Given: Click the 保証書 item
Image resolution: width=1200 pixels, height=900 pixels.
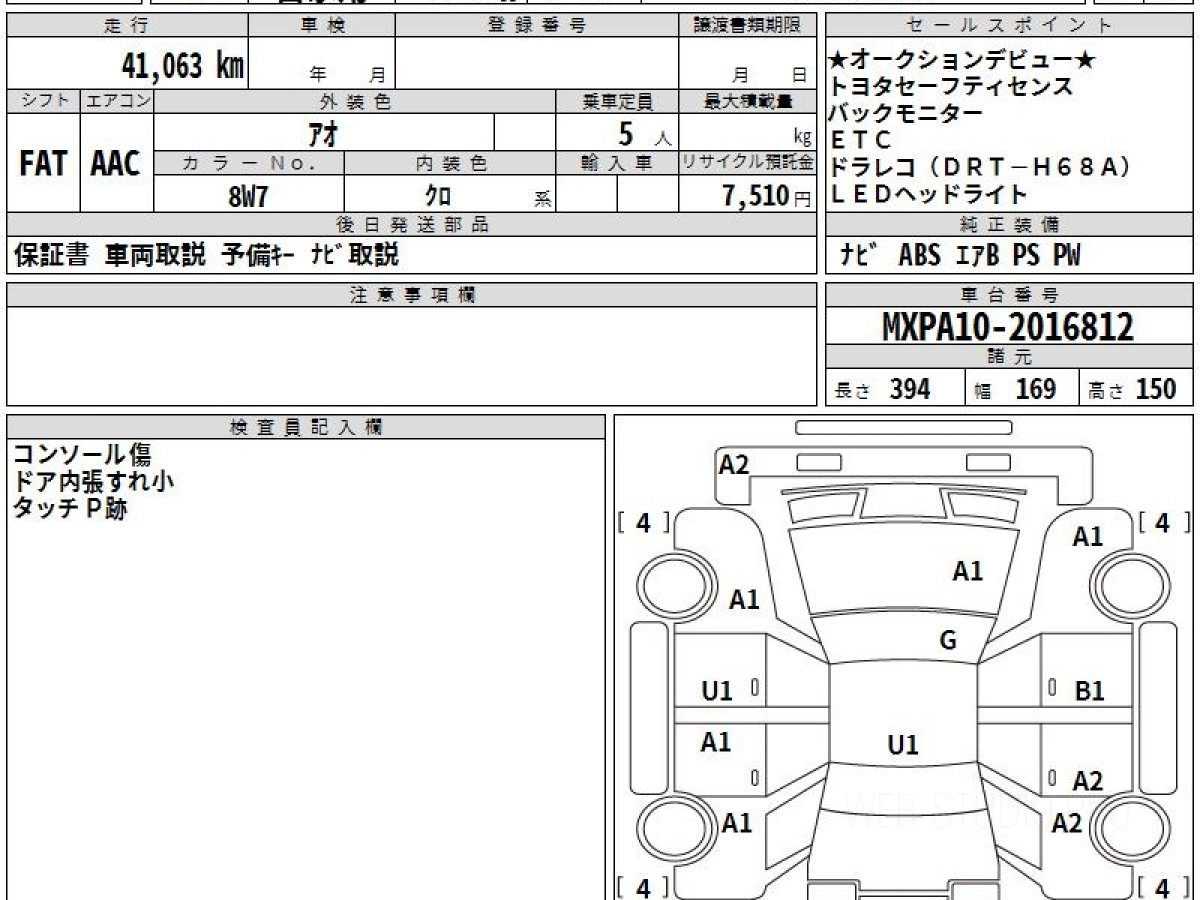Looking at the screenshot, I should pos(52,256).
